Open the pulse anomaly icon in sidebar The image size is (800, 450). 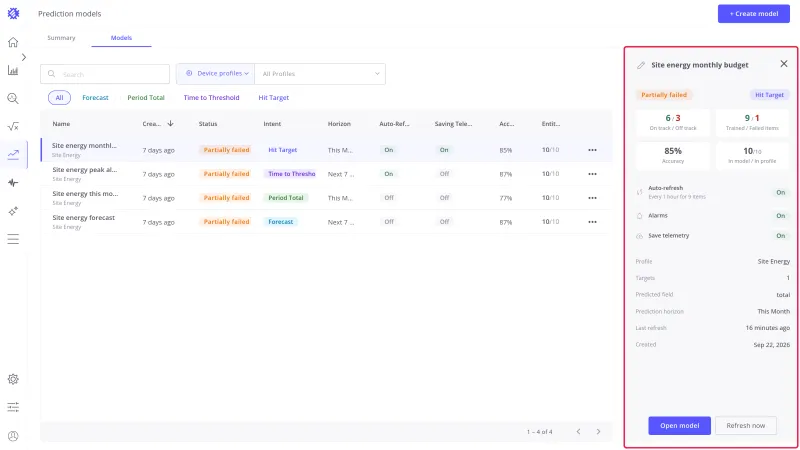(x=13, y=183)
